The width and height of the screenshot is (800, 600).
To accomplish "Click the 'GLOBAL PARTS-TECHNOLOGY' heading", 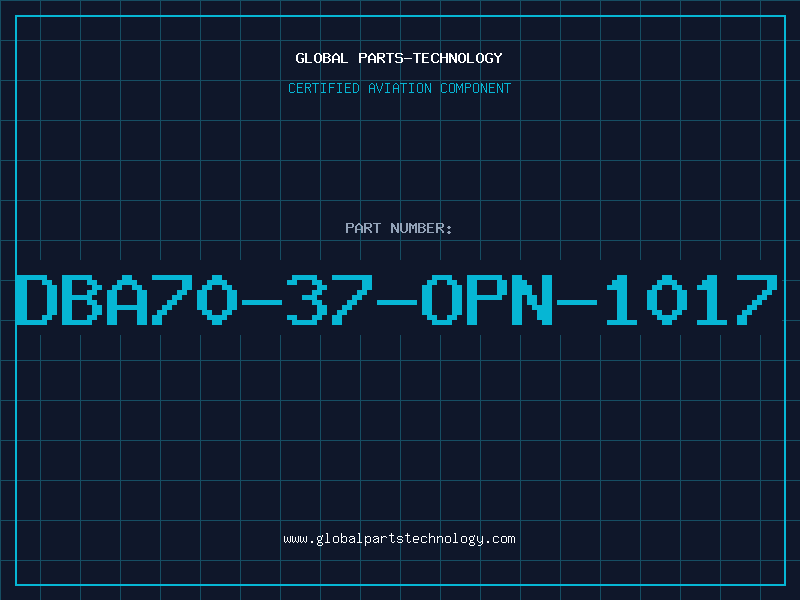I will pyautogui.click(x=399, y=58).
